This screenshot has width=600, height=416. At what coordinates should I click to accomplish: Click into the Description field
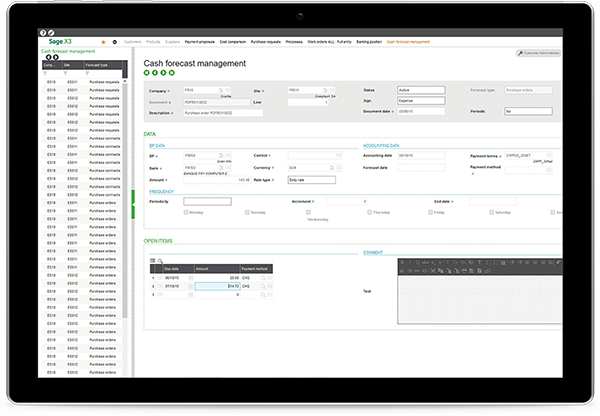click(223, 113)
